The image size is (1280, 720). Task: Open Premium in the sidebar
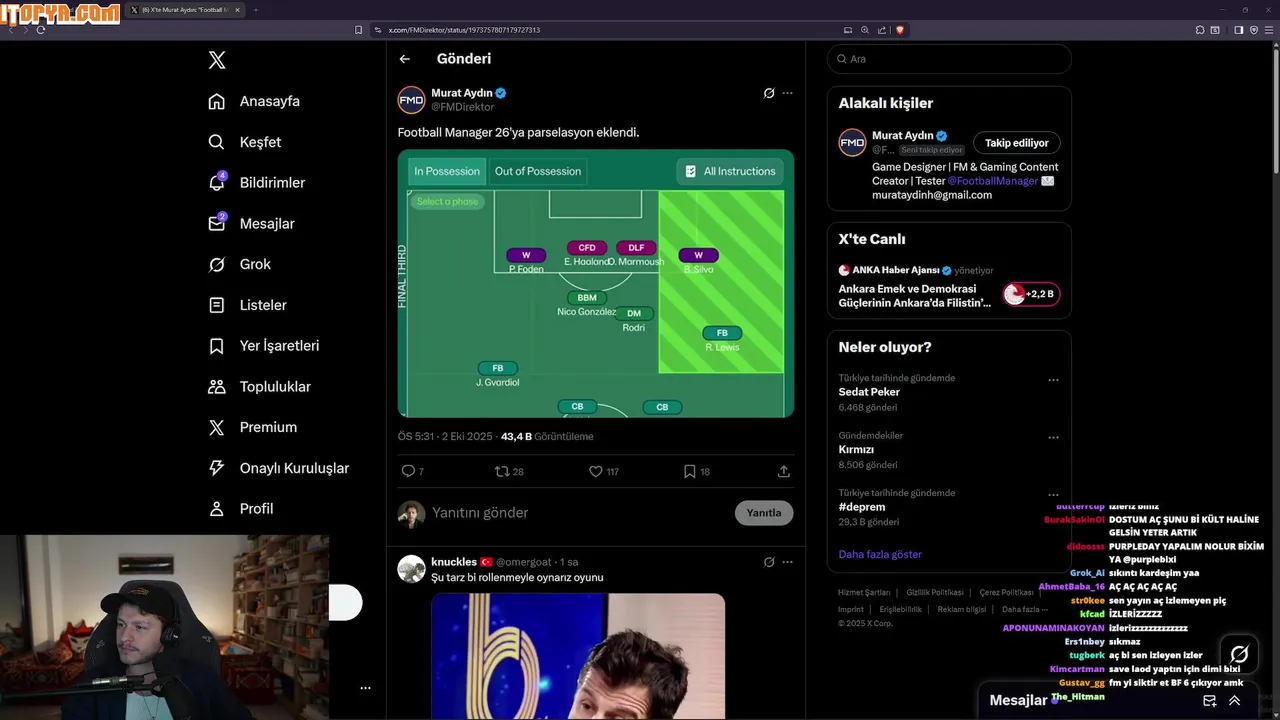pos(252,427)
